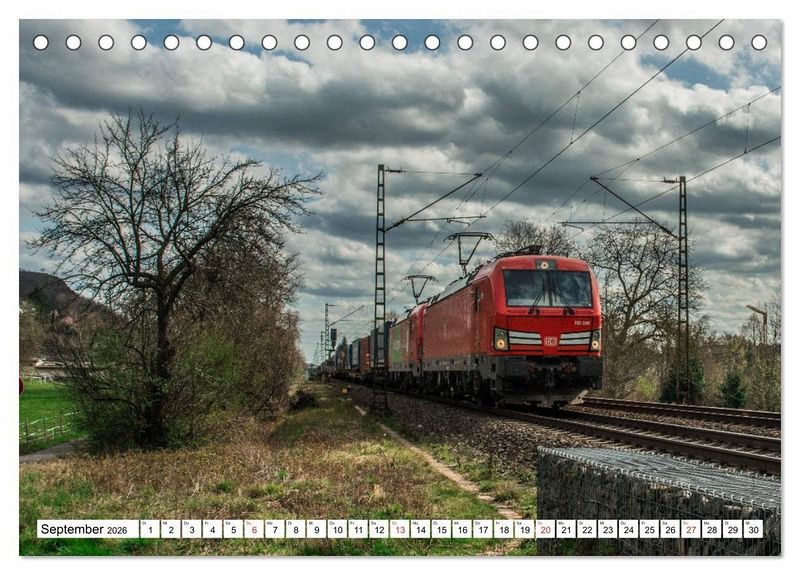Choose date cell 11
Image resolution: width=800 pixels, height=575 pixels.
(358, 529)
